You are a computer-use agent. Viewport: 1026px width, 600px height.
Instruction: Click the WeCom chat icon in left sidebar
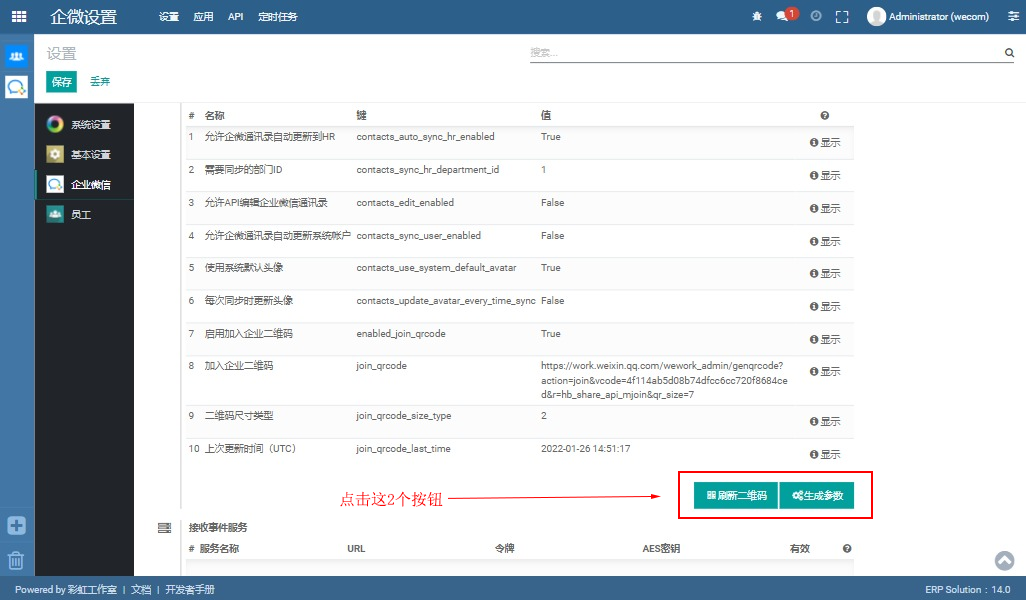click(17, 86)
